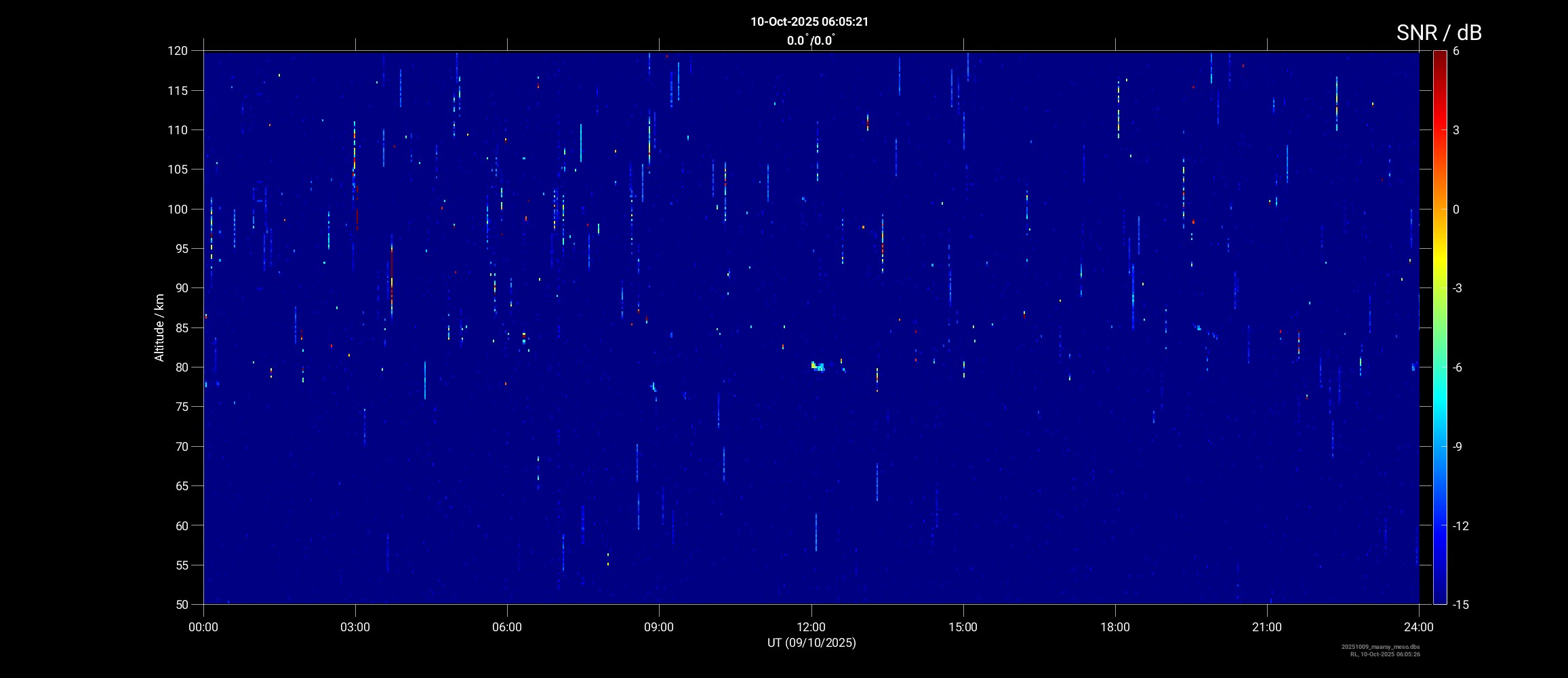Select the 18:00 time tick label
Viewport: 1568px width, 678px height.
[x=1114, y=627]
